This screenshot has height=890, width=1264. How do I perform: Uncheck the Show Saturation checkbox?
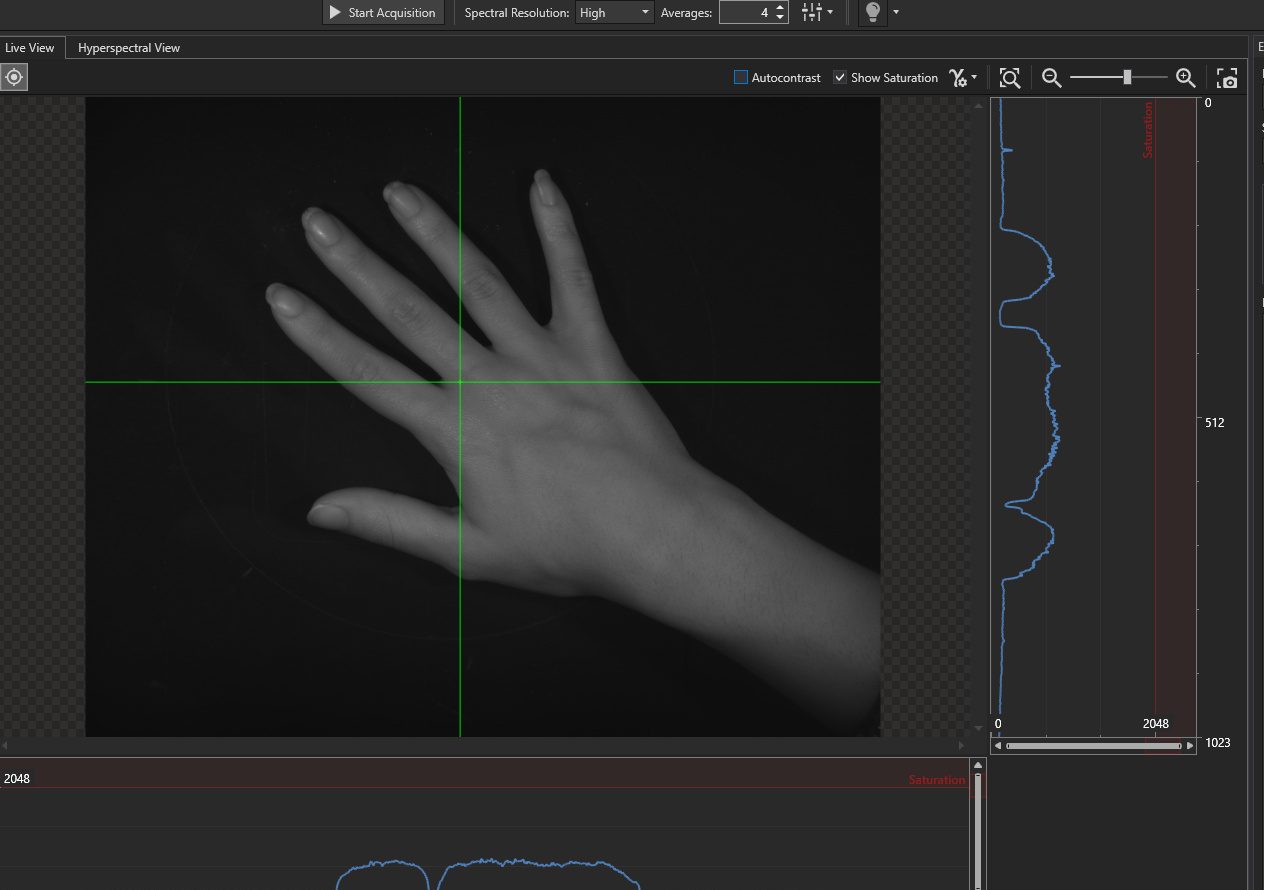840,78
